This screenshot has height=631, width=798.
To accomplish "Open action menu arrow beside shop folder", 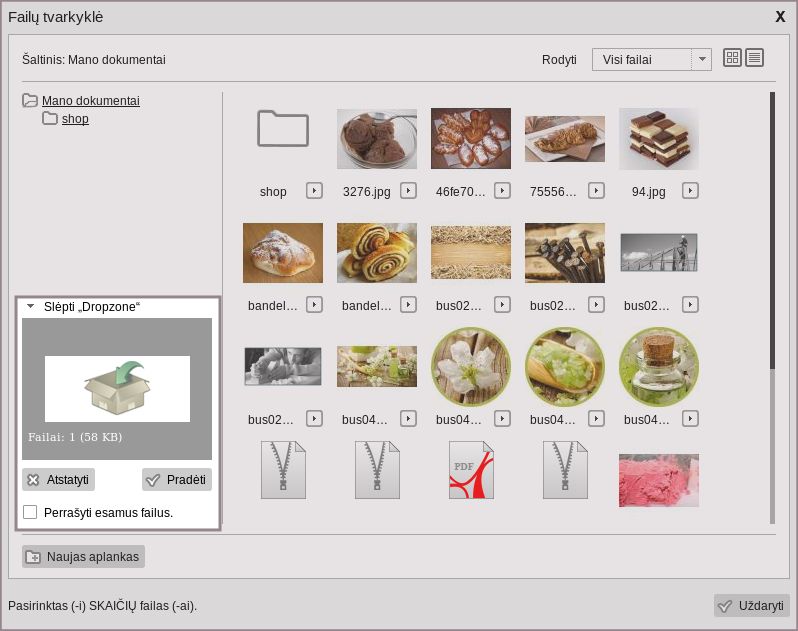I will (314, 190).
